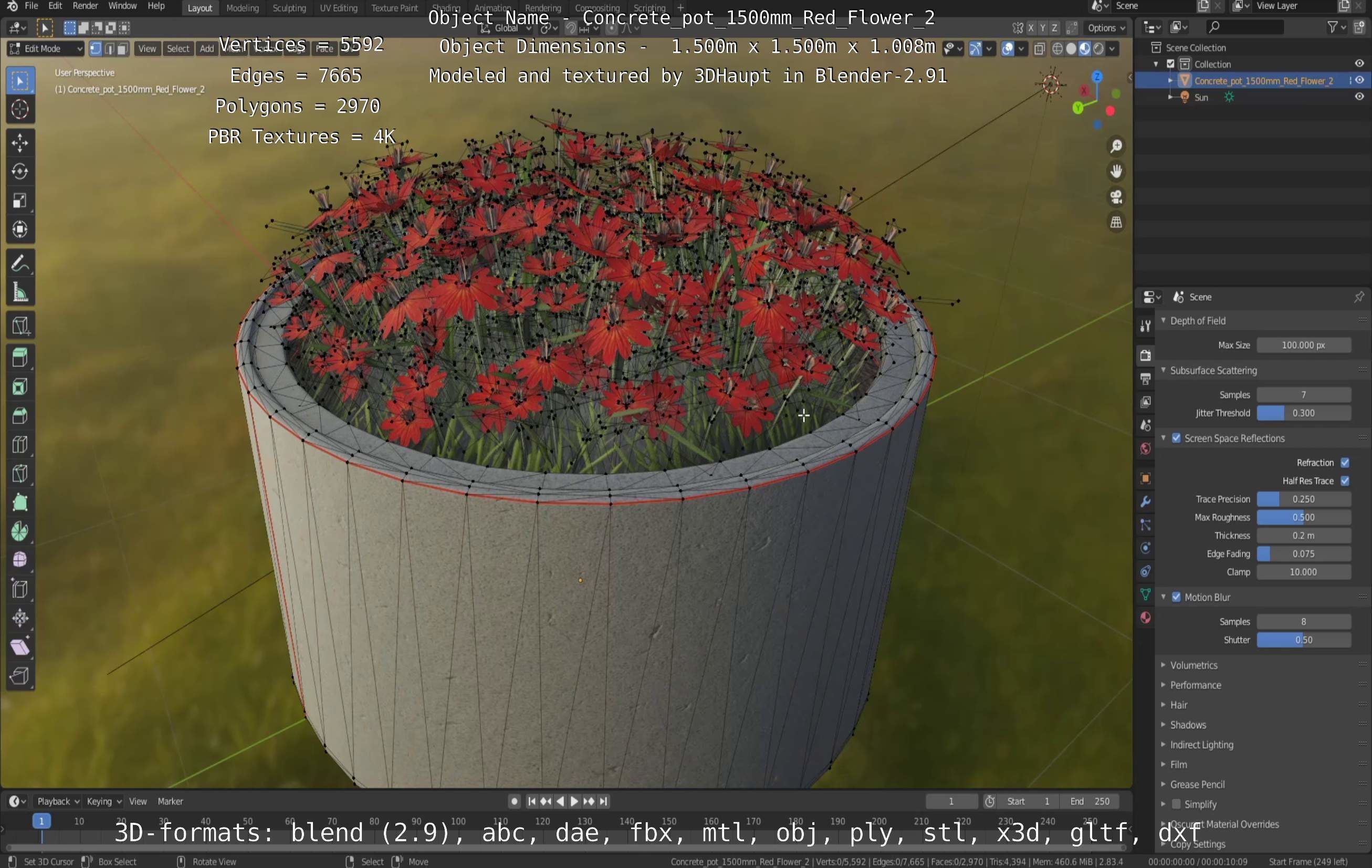Viewport: 1372px width, 868px height.
Task: Switch perspective/orthographic grid icon
Action: (x=1116, y=222)
